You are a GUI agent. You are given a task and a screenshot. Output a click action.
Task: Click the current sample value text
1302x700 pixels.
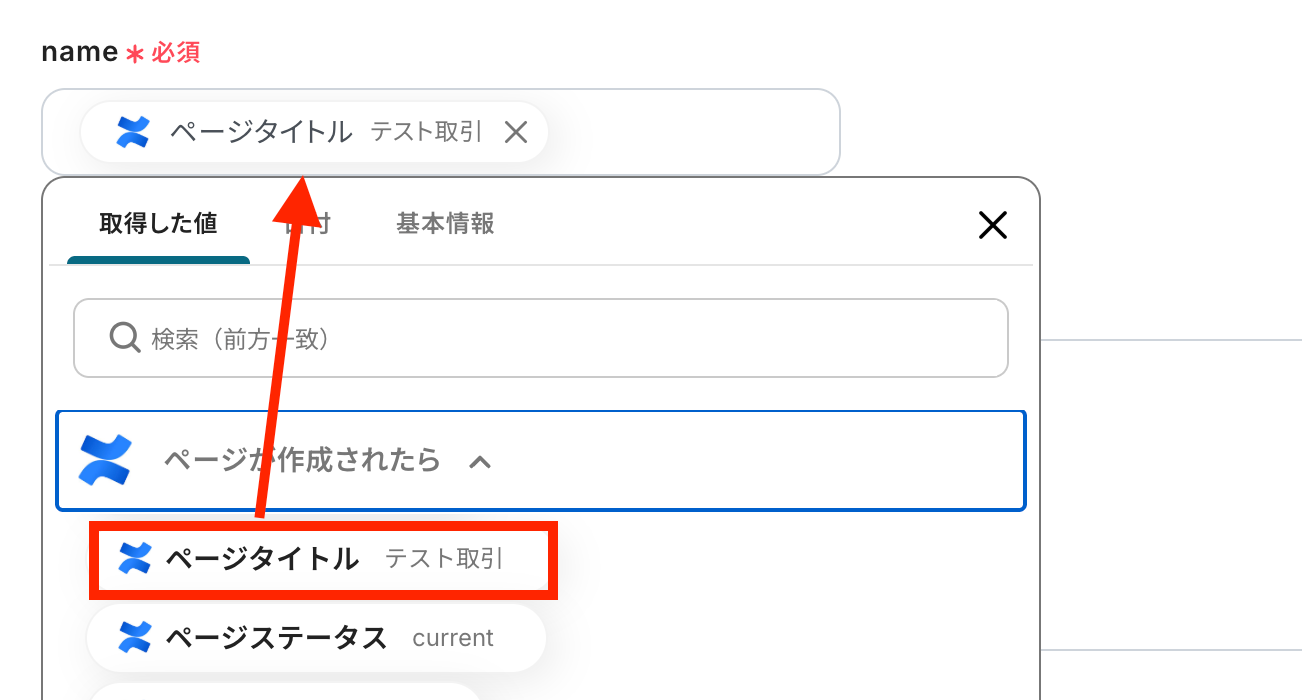[x=453, y=638]
